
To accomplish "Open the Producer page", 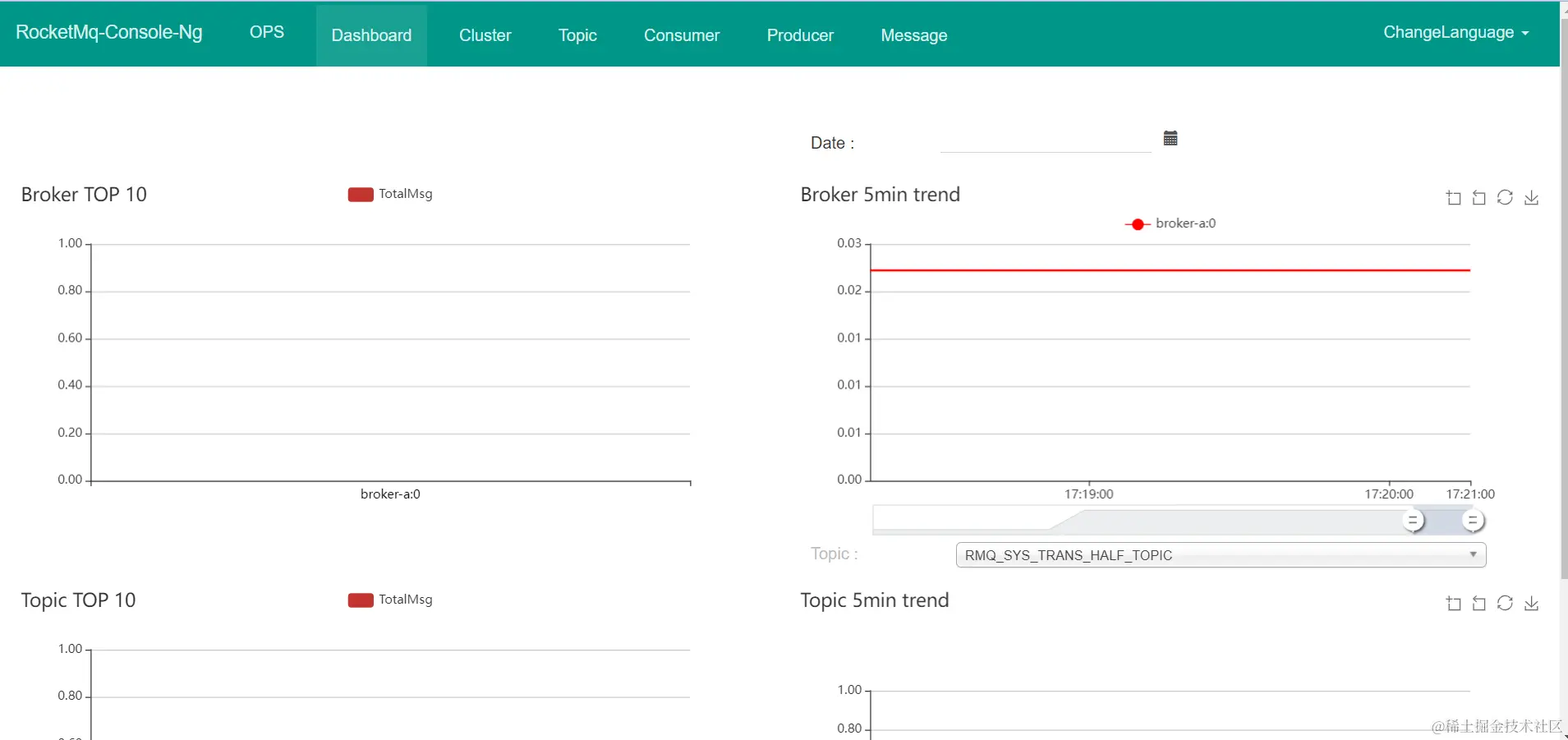I will click(x=800, y=35).
